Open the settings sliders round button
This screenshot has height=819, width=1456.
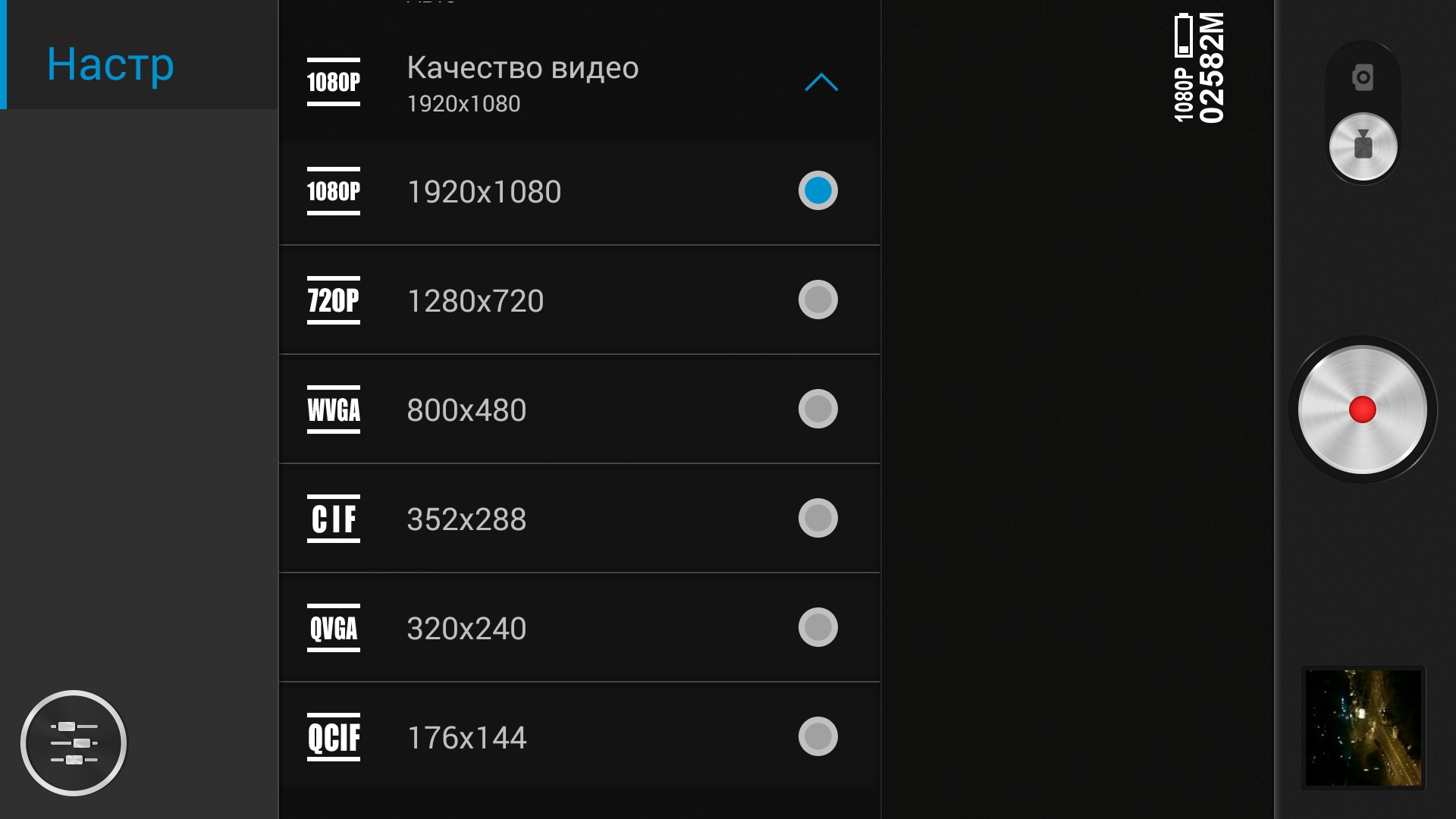(x=74, y=742)
